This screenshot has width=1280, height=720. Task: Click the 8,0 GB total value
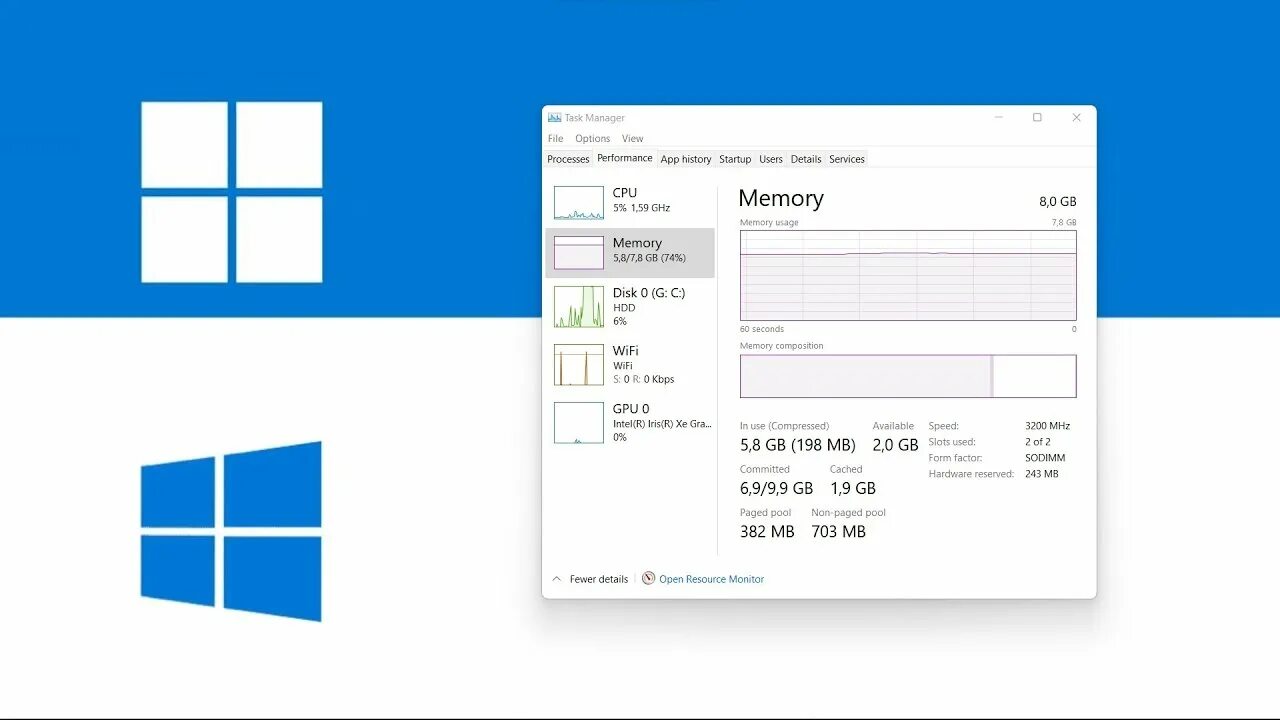click(x=1058, y=202)
